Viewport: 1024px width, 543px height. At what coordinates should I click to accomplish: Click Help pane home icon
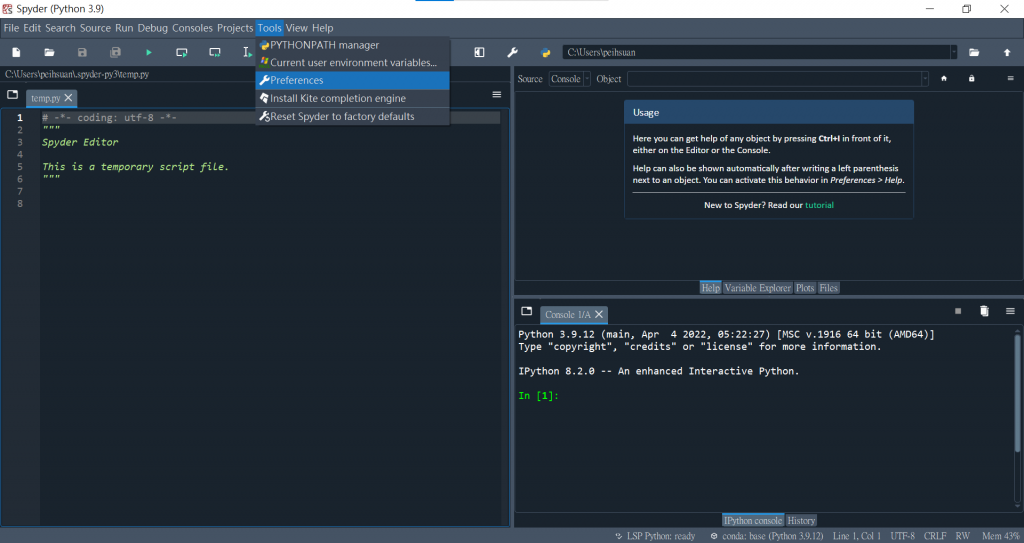[944, 78]
